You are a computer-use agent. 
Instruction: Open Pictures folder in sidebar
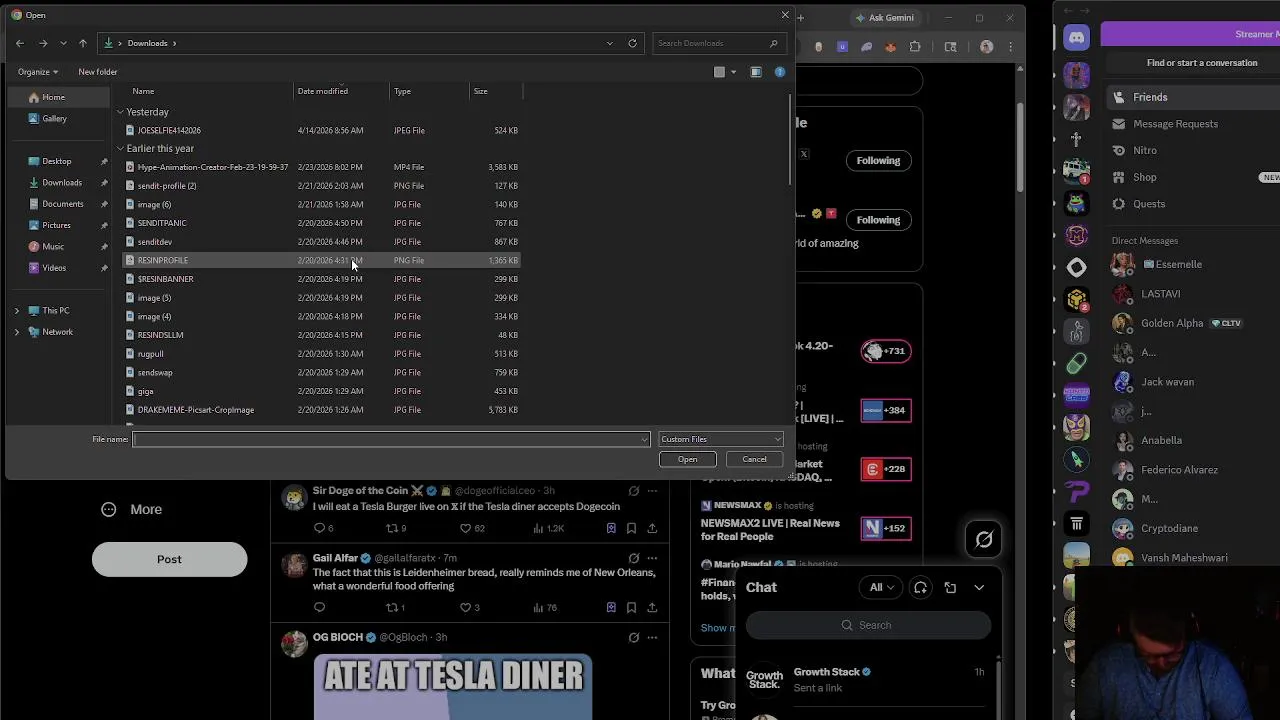click(x=57, y=225)
